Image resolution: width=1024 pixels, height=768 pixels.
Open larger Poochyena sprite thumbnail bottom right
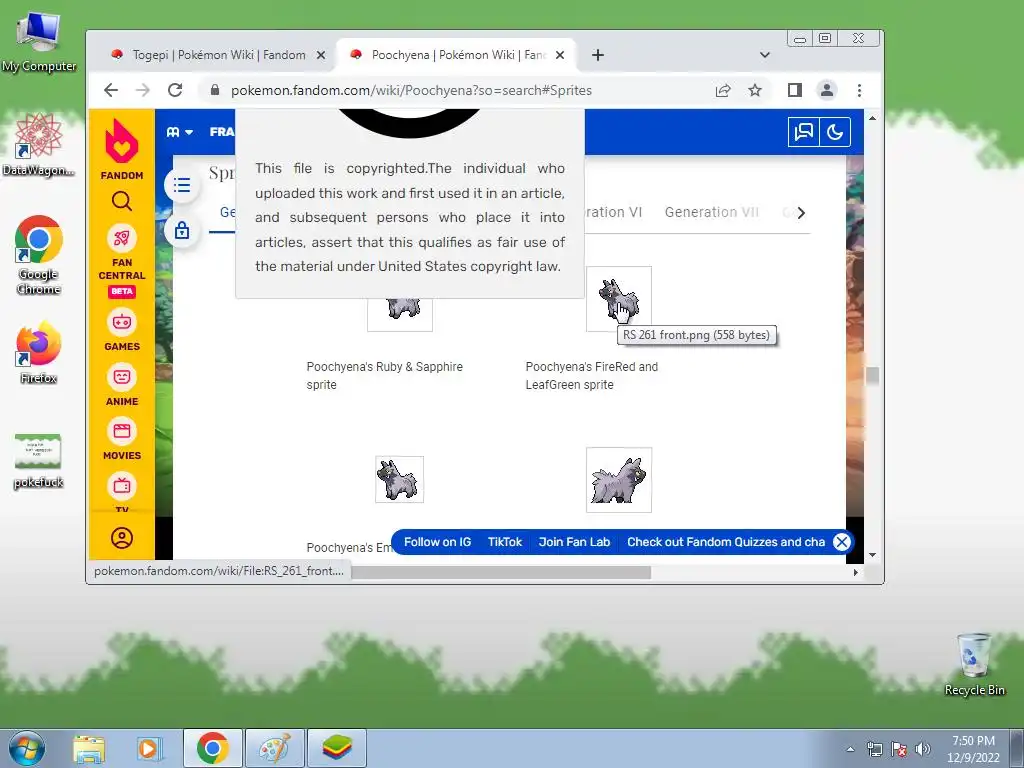click(618, 480)
